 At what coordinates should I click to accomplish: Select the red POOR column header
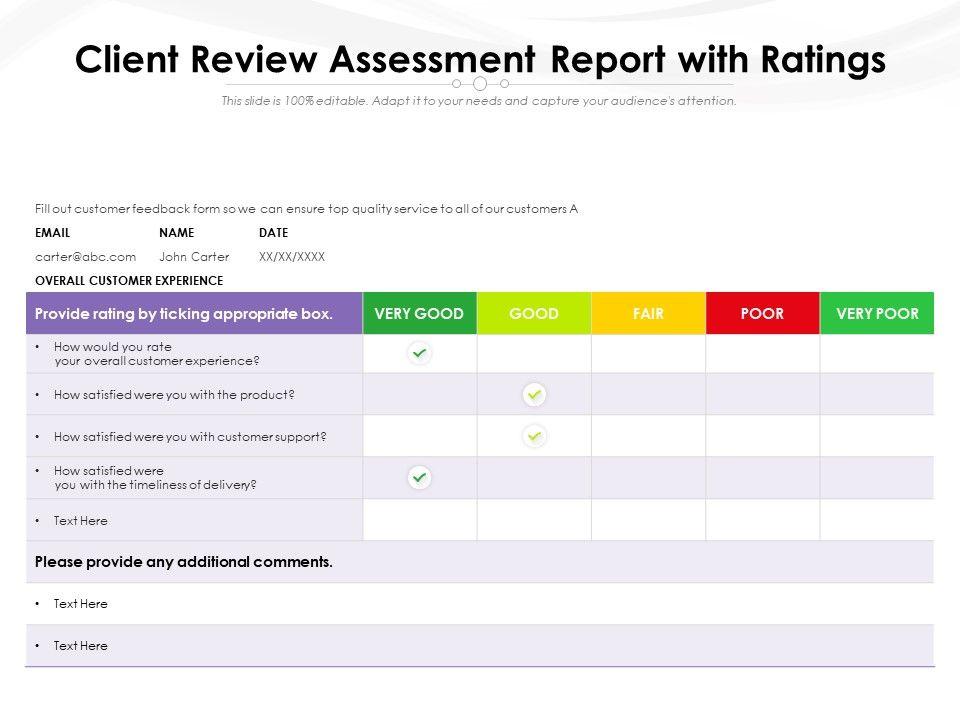(x=762, y=313)
